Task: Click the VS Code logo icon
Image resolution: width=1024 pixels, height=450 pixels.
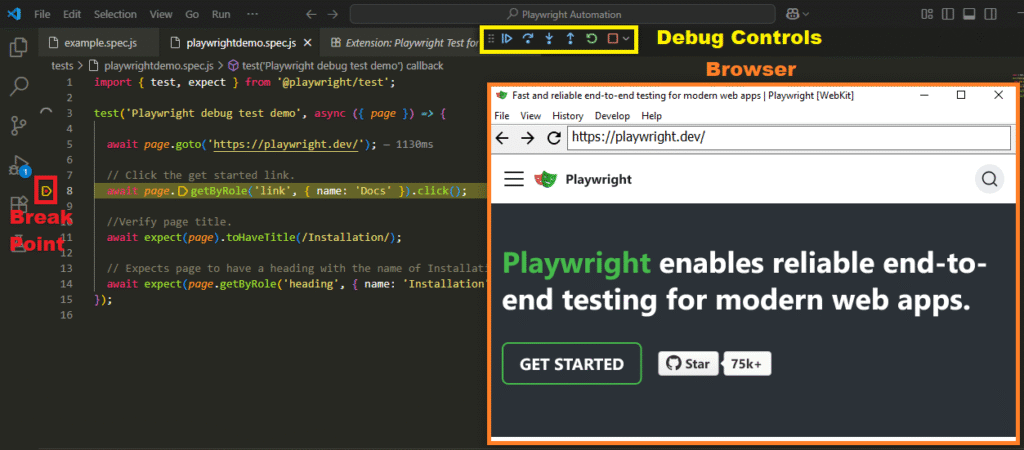Action: [x=14, y=14]
